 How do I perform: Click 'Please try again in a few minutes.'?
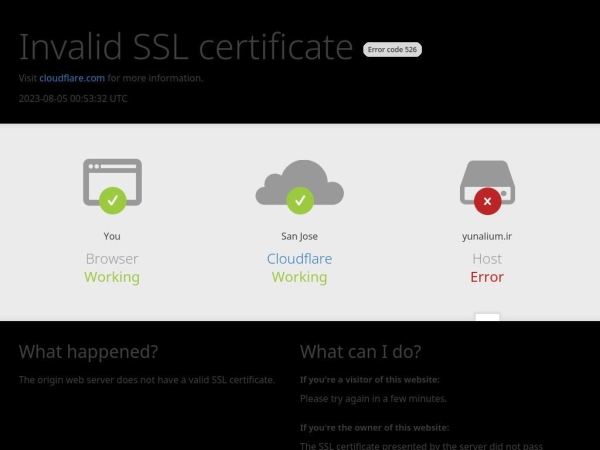point(373,399)
